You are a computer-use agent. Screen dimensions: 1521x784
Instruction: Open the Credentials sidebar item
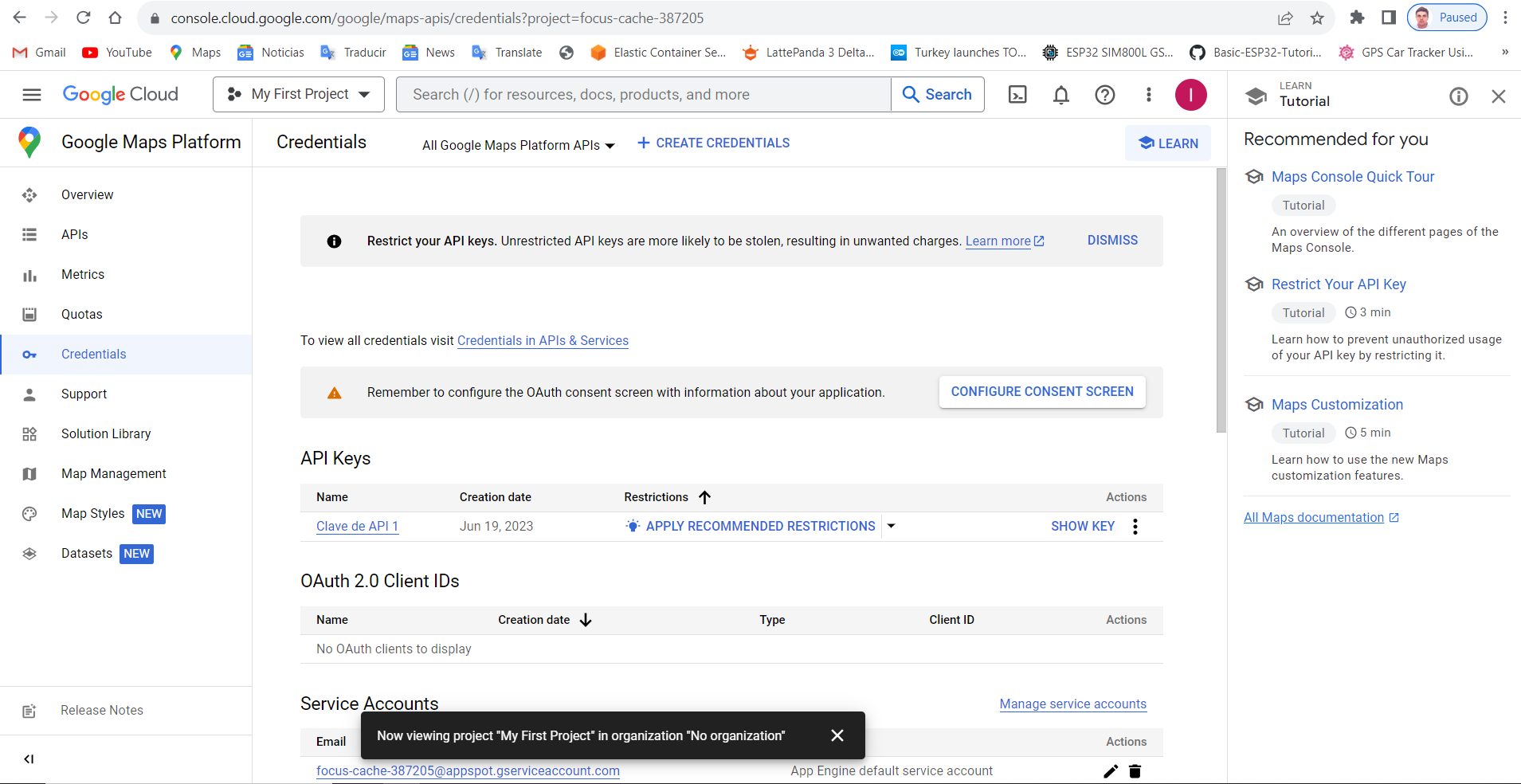[93, 354]
